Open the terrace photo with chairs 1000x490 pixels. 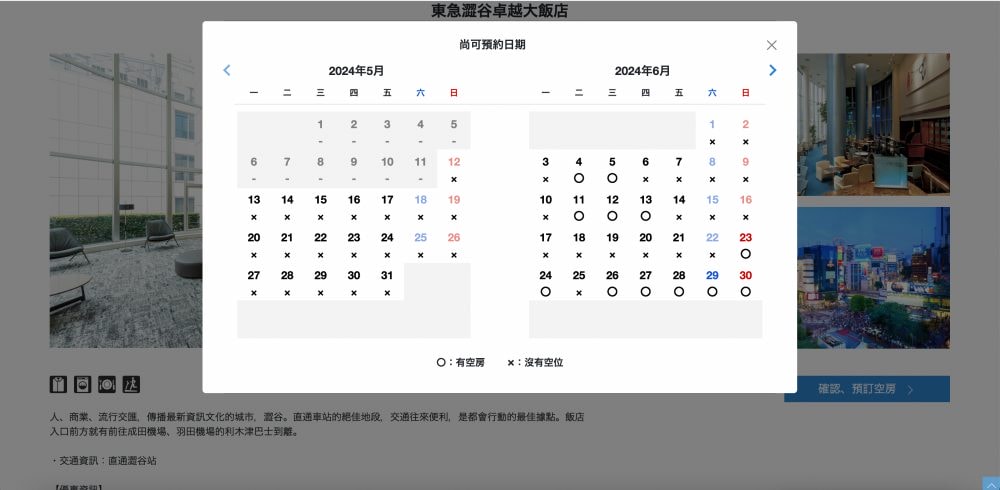click(126, 200)
